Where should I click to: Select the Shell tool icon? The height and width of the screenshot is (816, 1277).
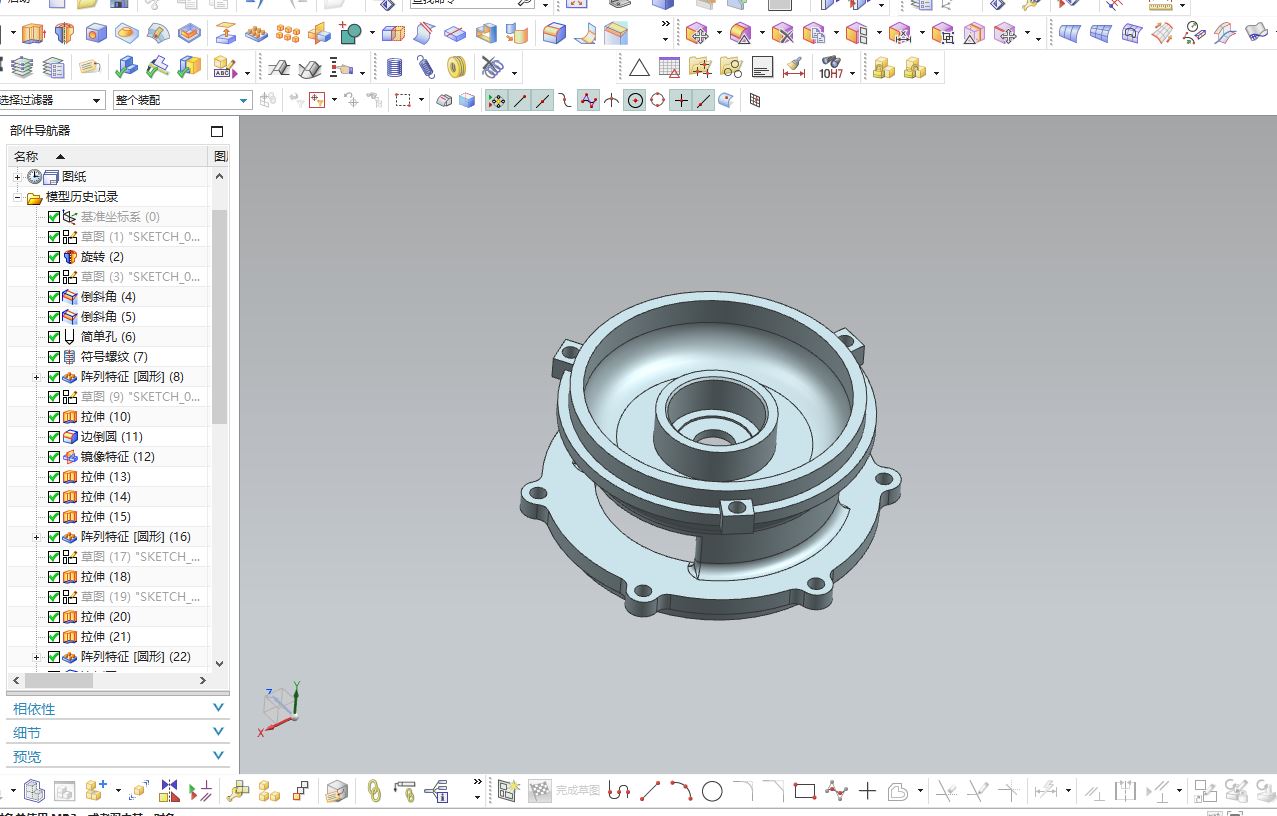[486, 34]
